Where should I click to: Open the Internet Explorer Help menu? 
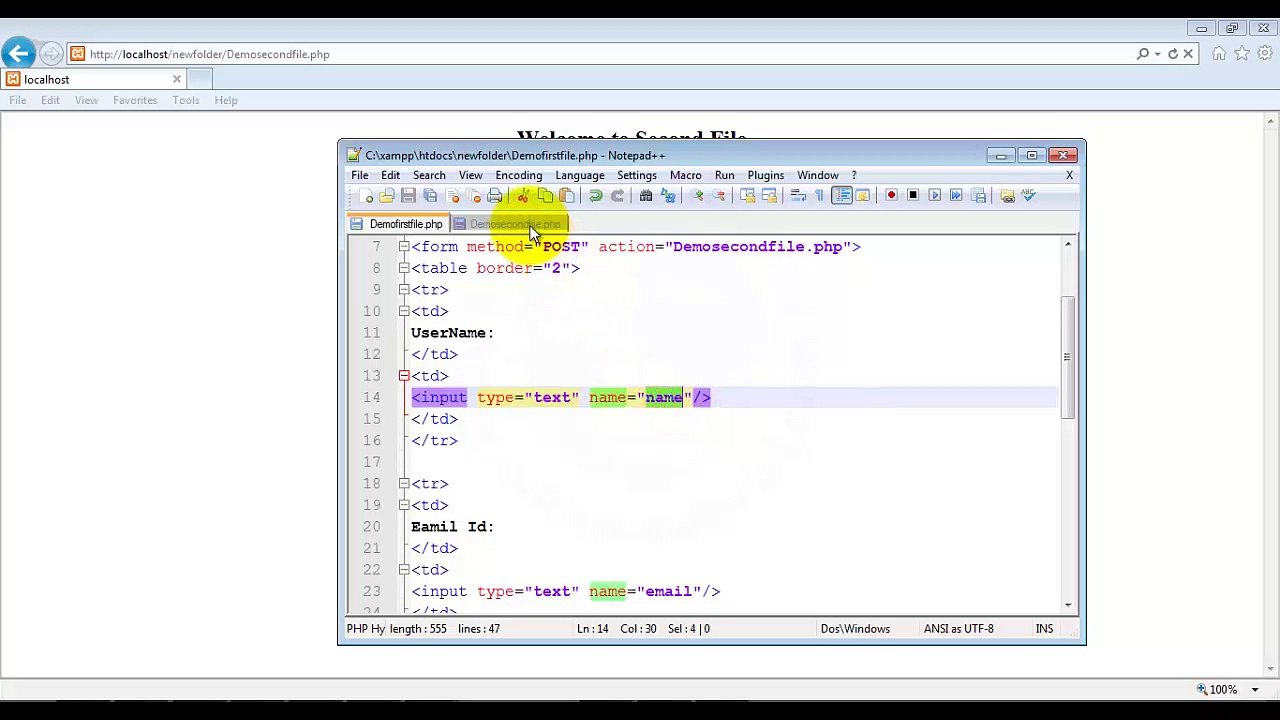(x=226, y=100)
